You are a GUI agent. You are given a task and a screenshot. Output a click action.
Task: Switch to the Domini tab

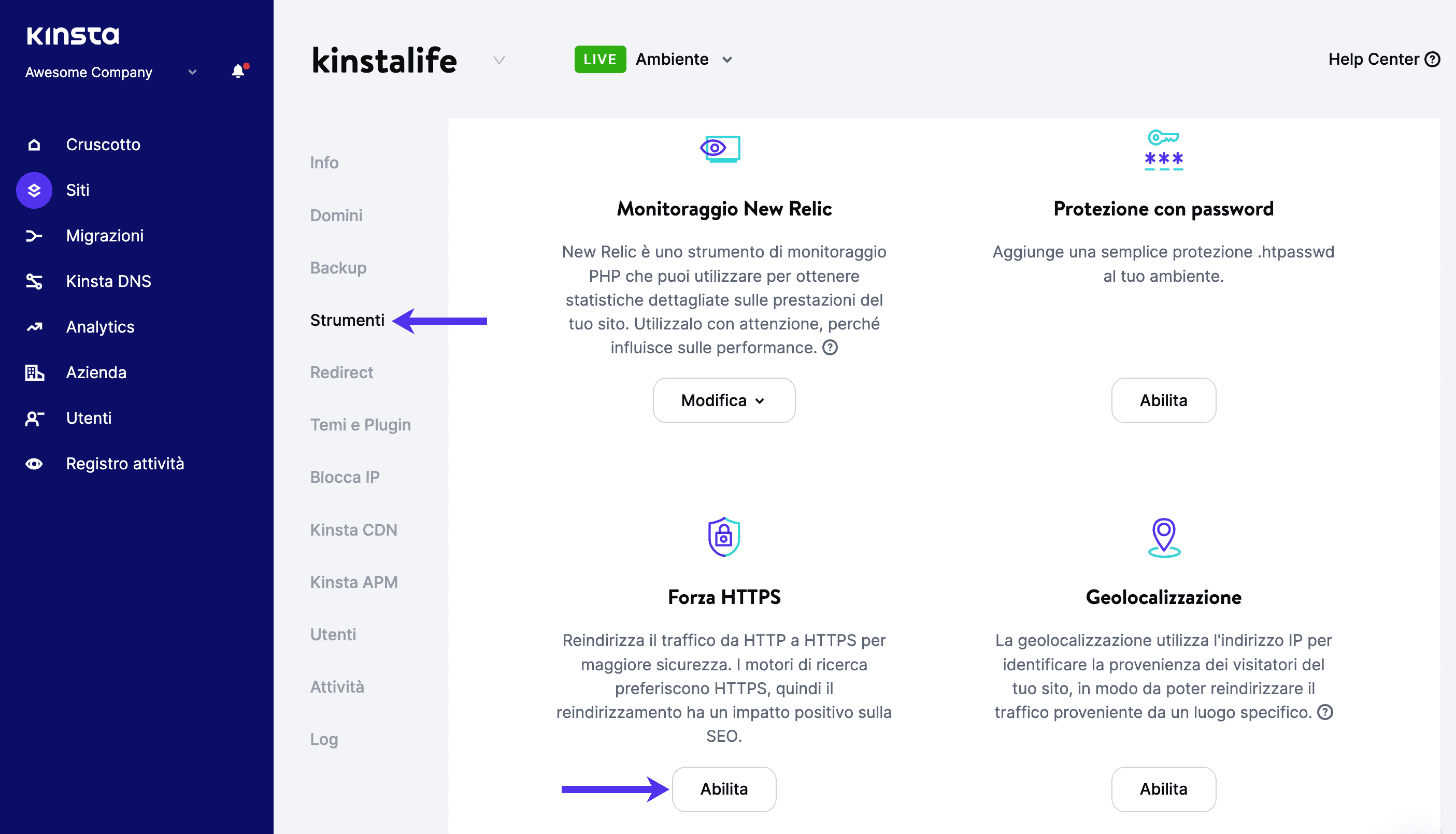point(336,215)
